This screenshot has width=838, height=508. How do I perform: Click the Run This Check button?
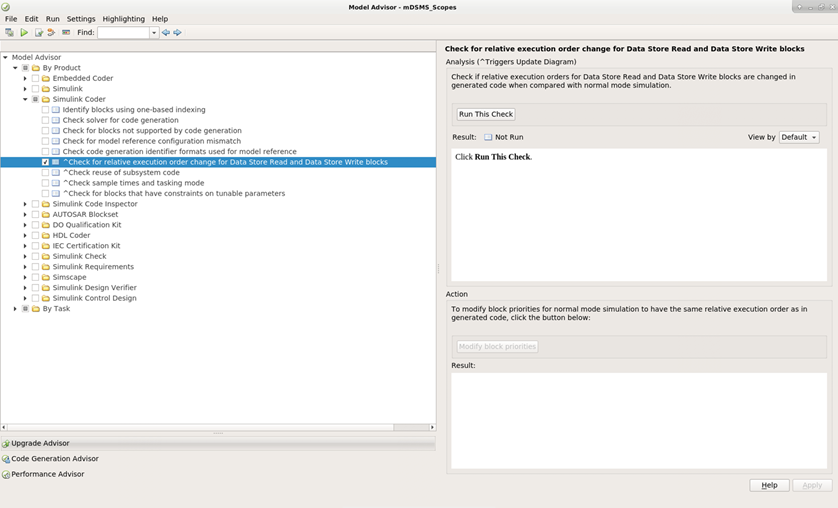click(x=486, y=114)
